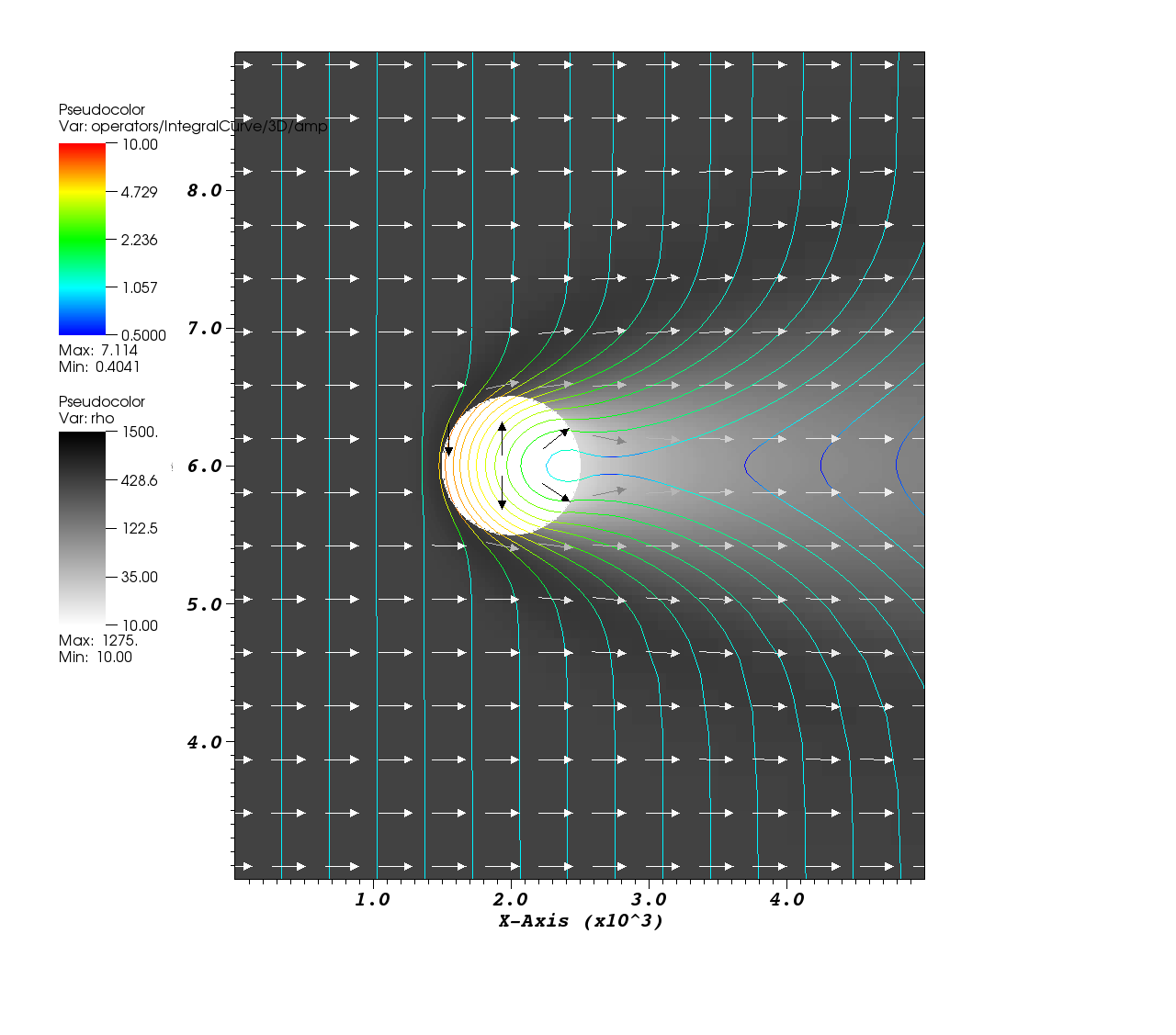Click the amp legend value 10.00

[140, 144]
